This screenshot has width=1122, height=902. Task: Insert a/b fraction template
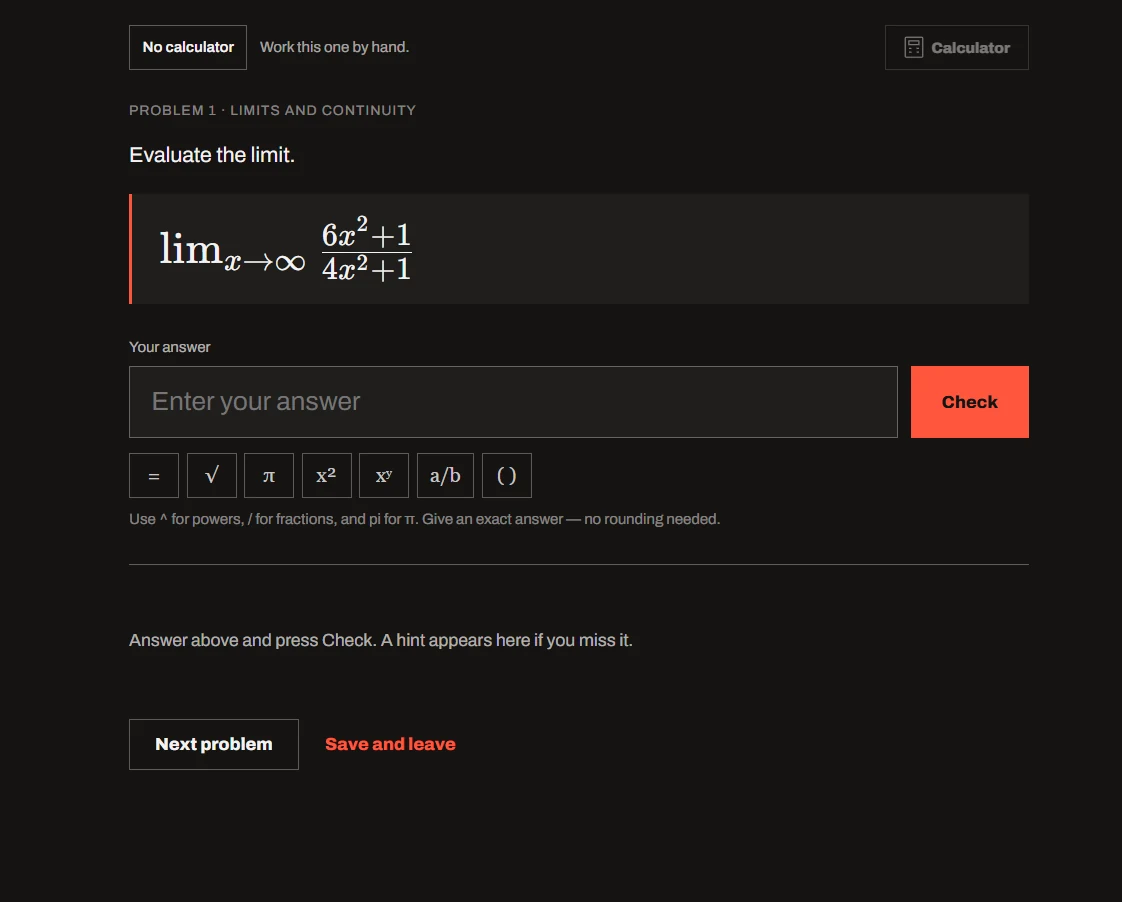pyautogui.click(x=445, y=476)
